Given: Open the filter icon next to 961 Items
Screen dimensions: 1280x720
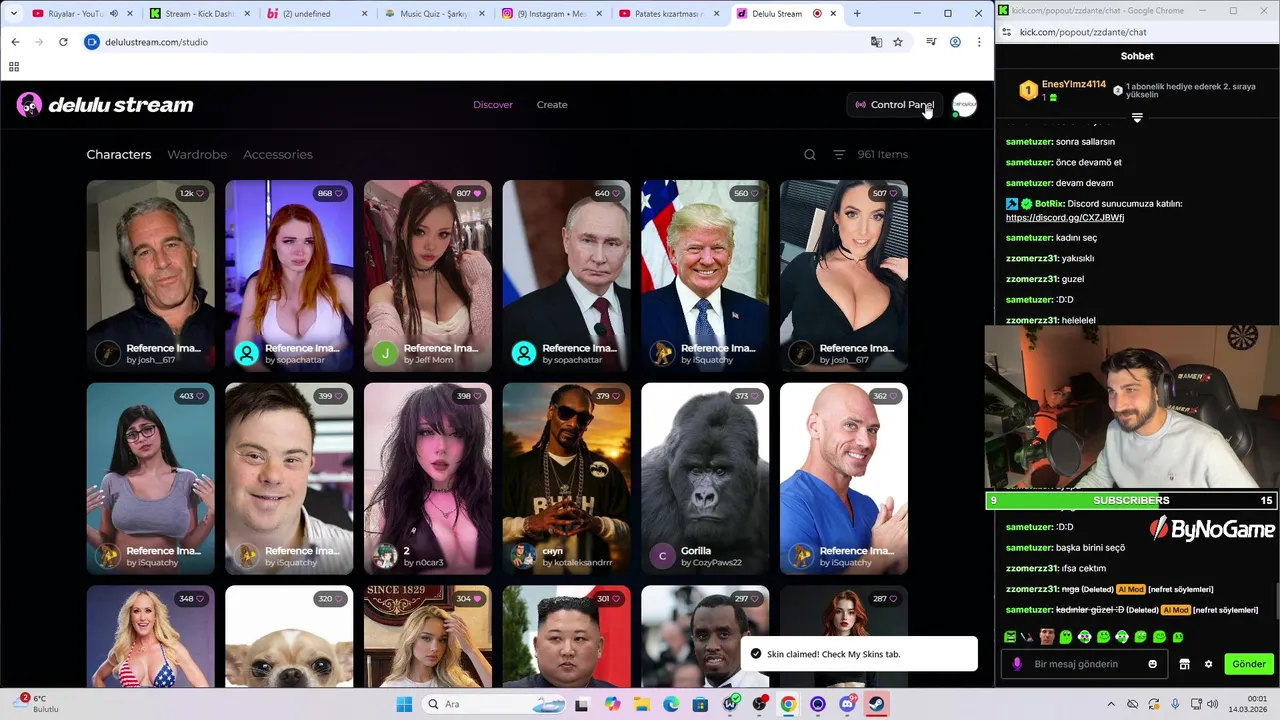Looking at the screenshot, I should [839, 154].
